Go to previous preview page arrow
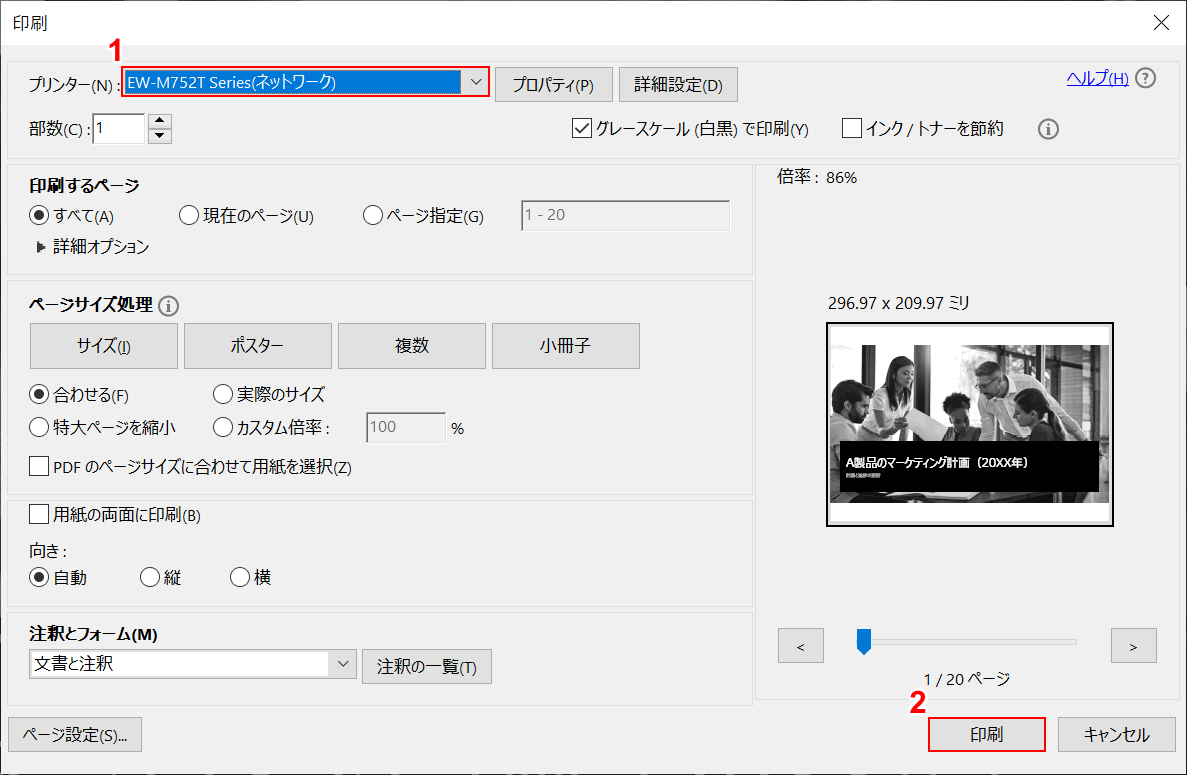 [x=800, y=646]
